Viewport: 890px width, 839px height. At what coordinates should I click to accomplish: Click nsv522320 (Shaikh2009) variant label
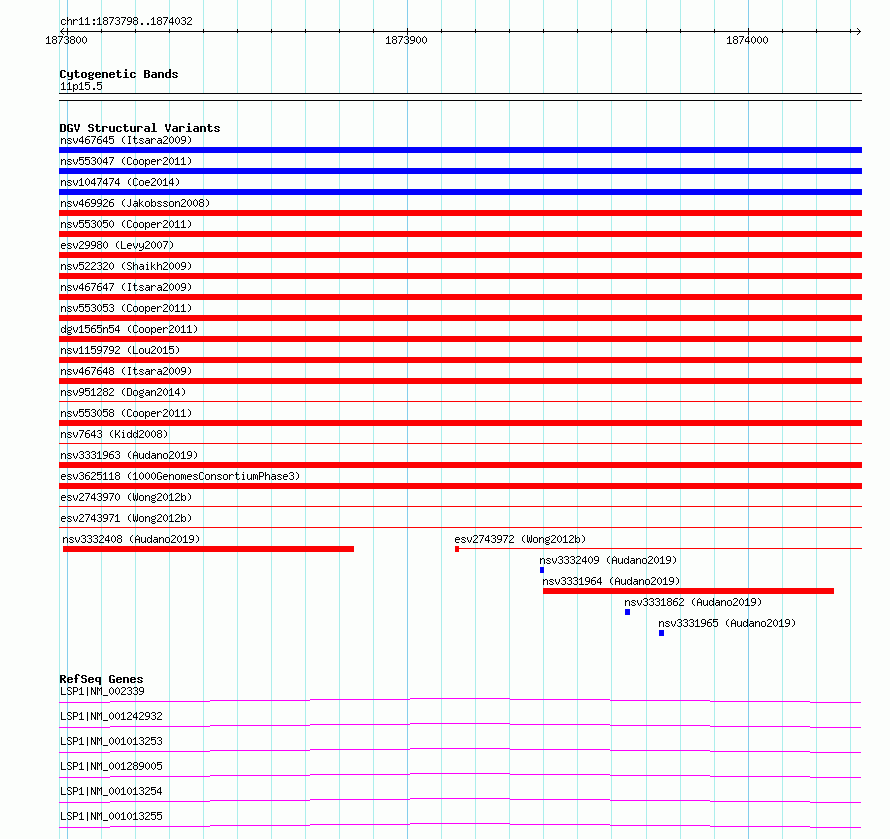pyautogui.click(x=126, y=266)
